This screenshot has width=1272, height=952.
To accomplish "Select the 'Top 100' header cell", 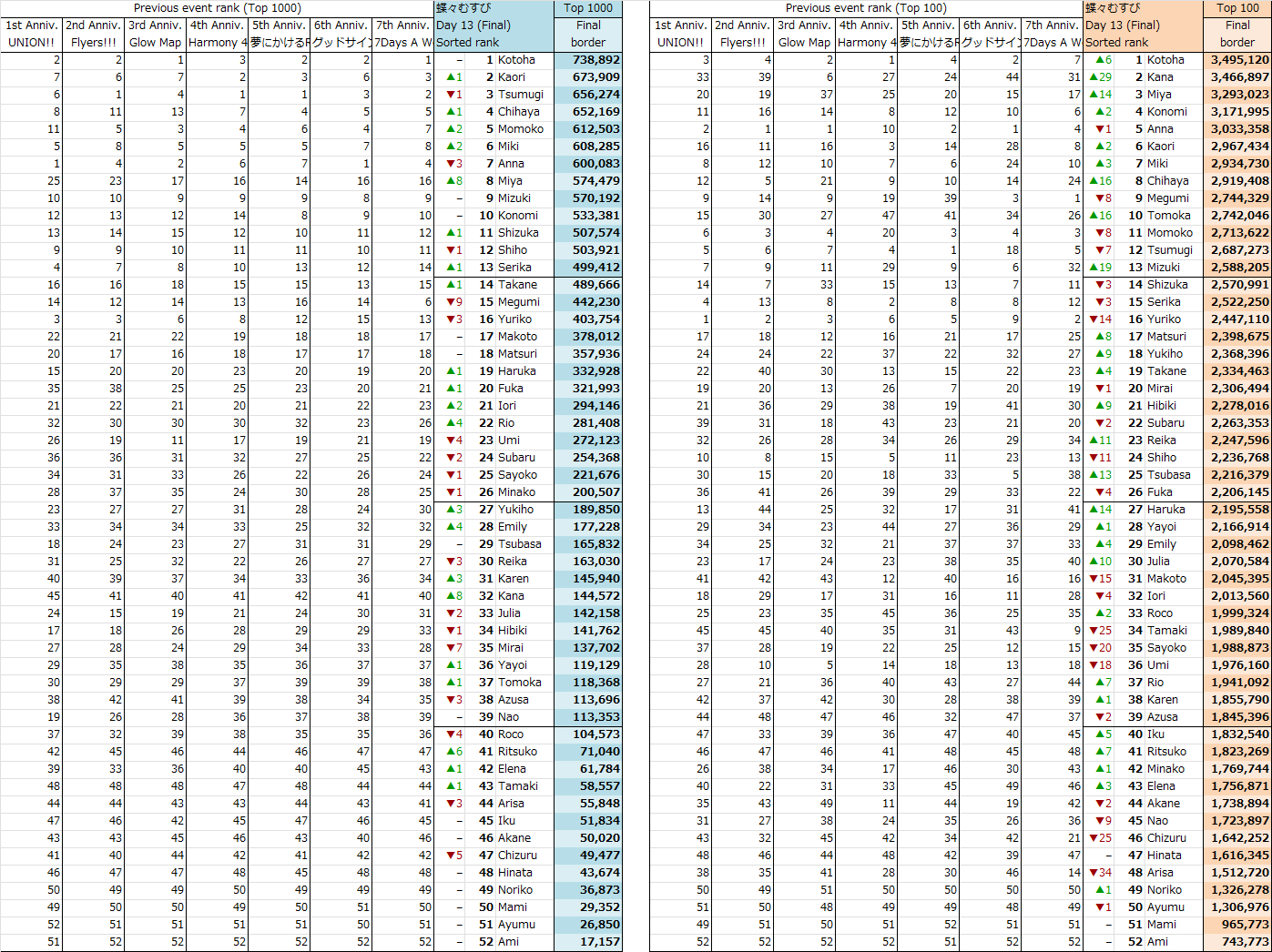I will coord(1237,8).
